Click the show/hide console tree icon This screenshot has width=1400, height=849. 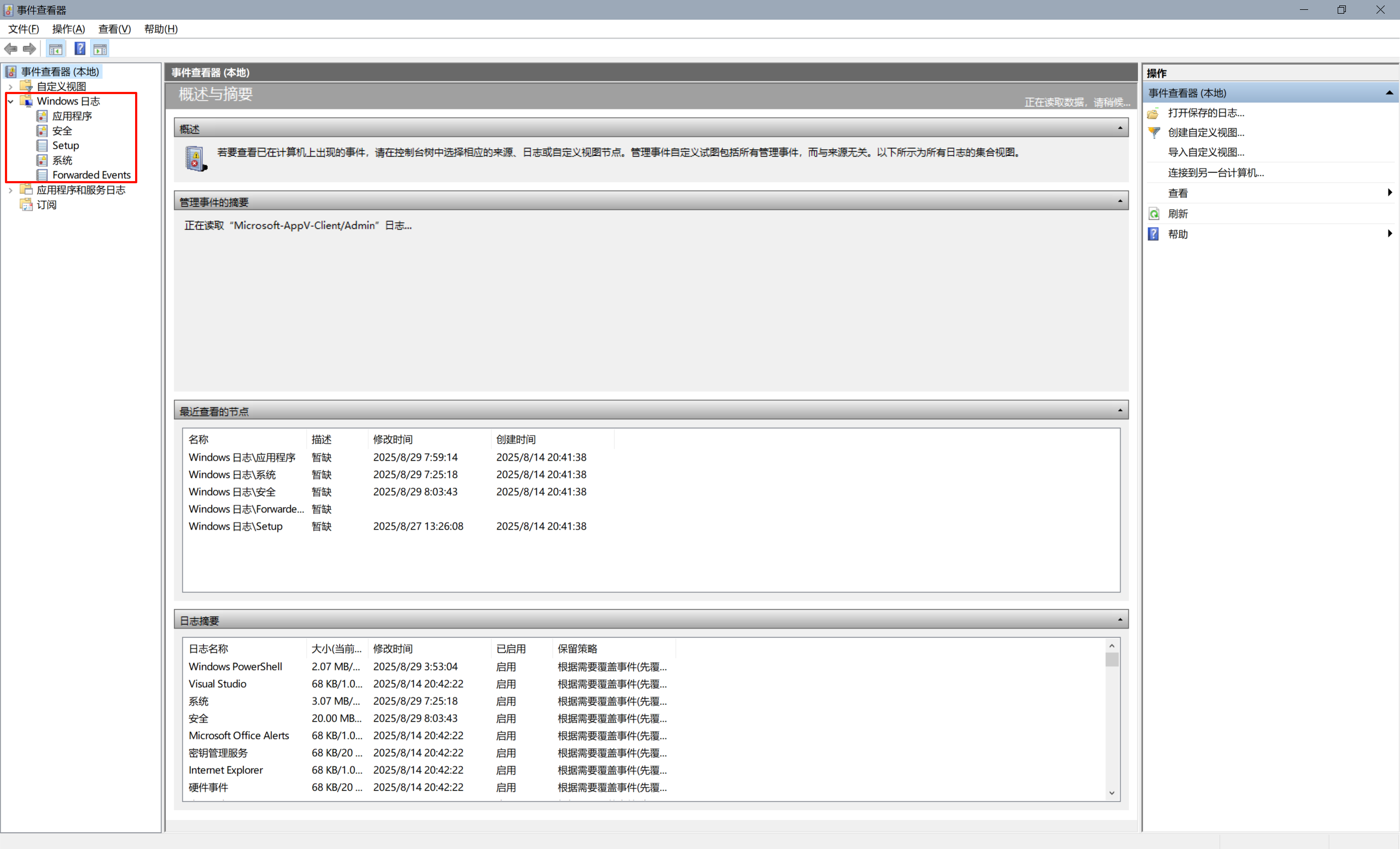pyautogui.click(x=56, y=49)
